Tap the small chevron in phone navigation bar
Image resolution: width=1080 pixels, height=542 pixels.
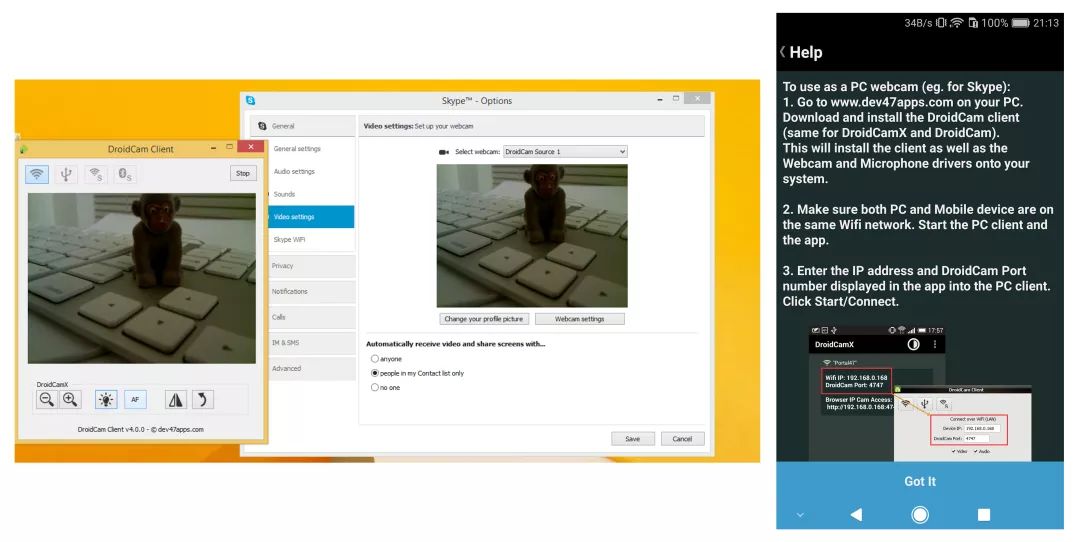pyautogui.click(x=800, y=515)
